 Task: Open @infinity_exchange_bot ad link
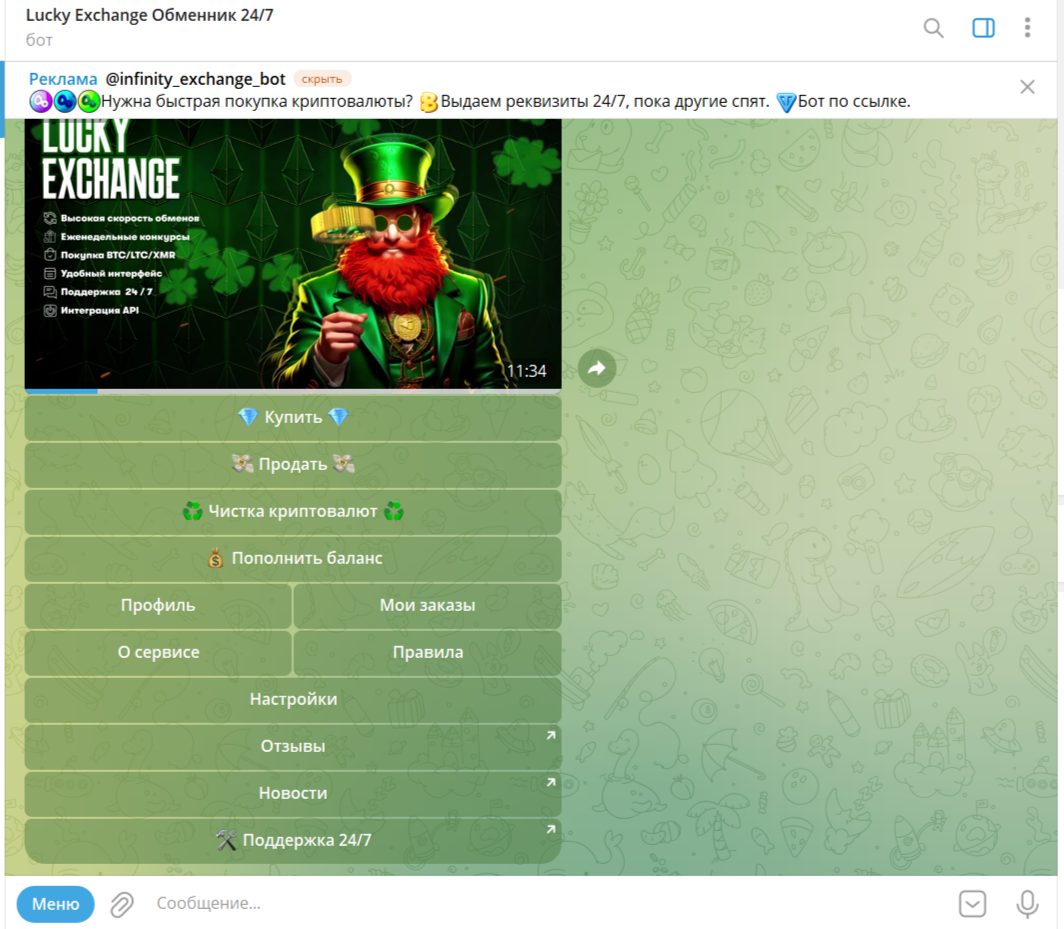coord(195,79)
